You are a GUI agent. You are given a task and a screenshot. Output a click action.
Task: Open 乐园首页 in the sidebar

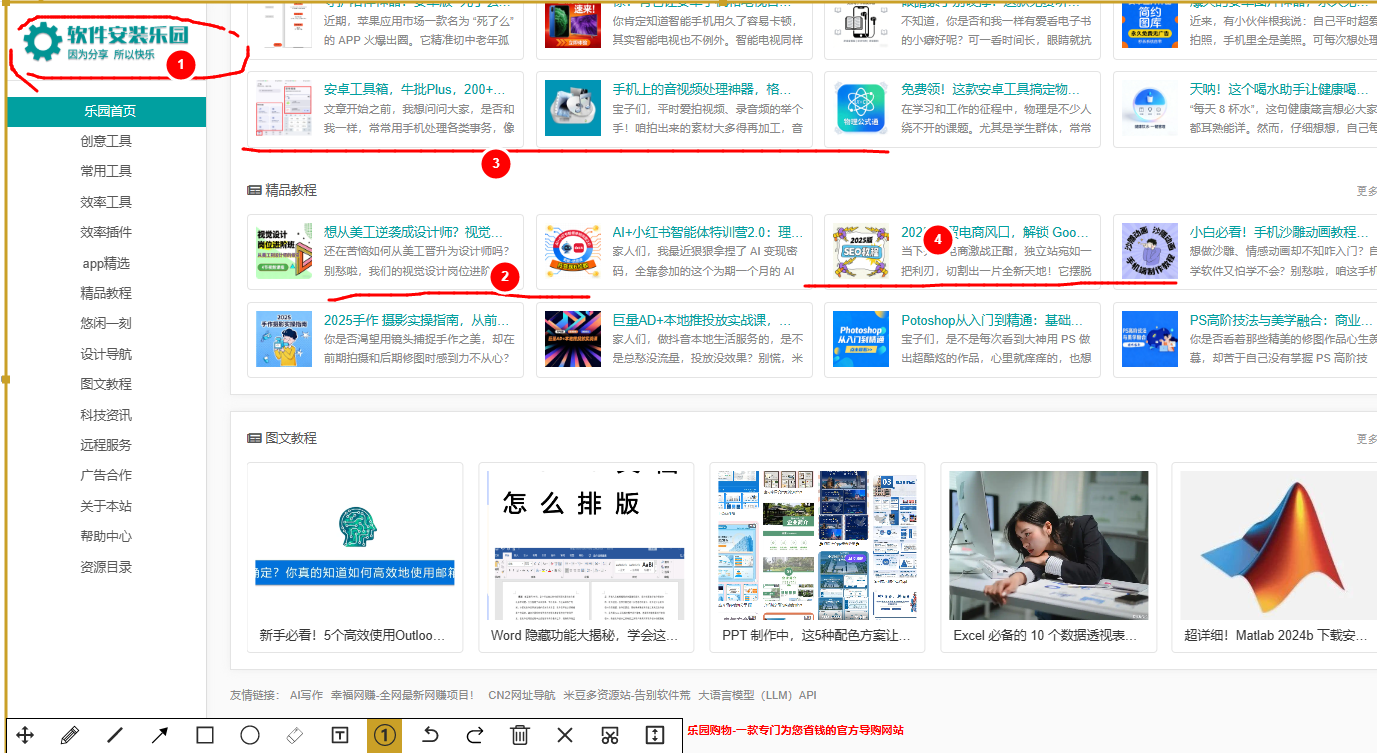(x=107, y=111)
